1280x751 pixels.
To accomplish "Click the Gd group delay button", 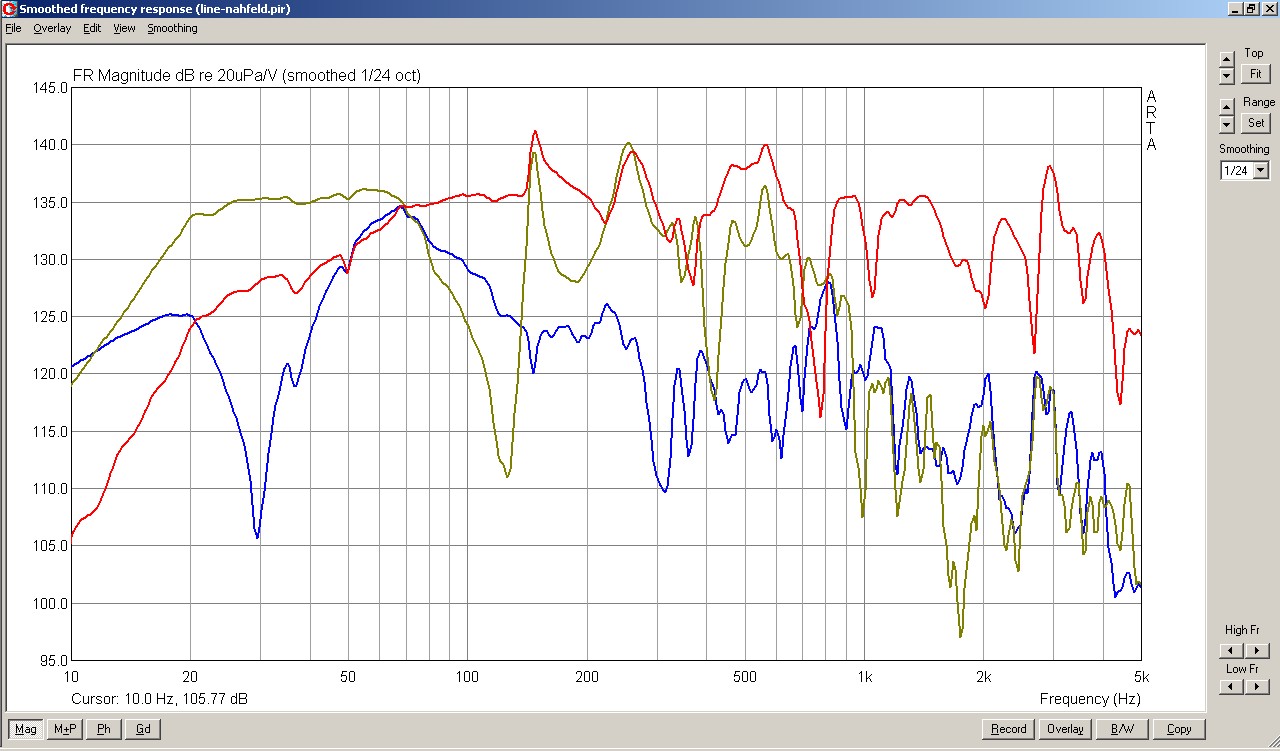I will tap(143, 729).
